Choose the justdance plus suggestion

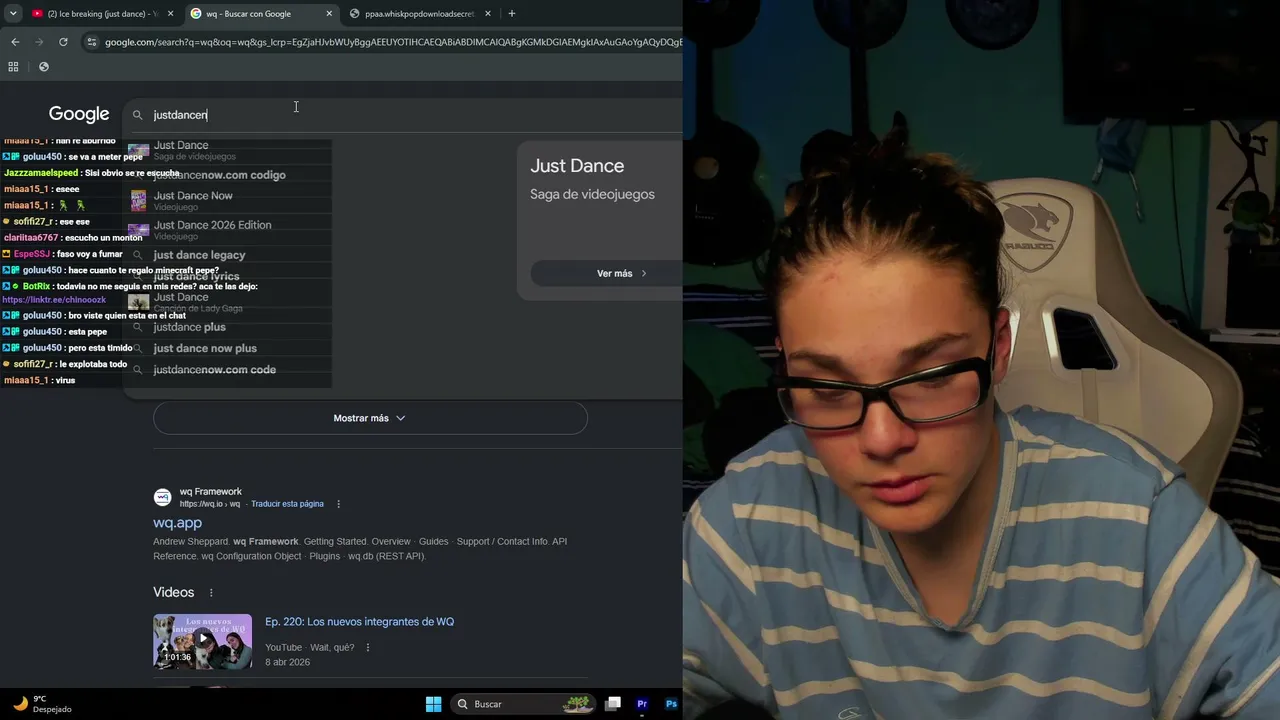click(228, 327)
